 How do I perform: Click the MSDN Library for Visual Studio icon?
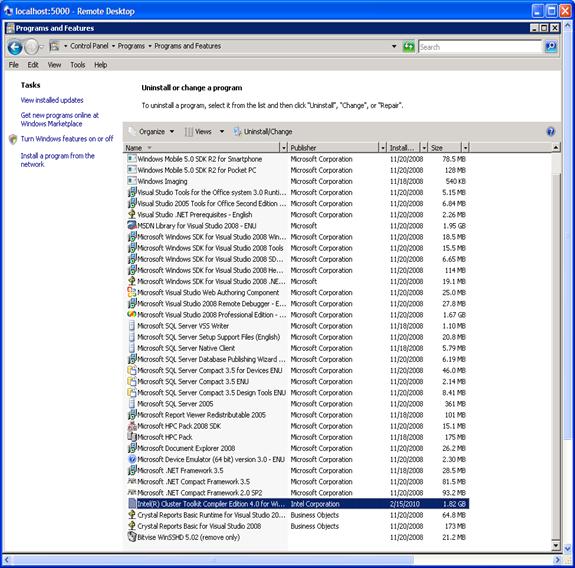[132, 225]
